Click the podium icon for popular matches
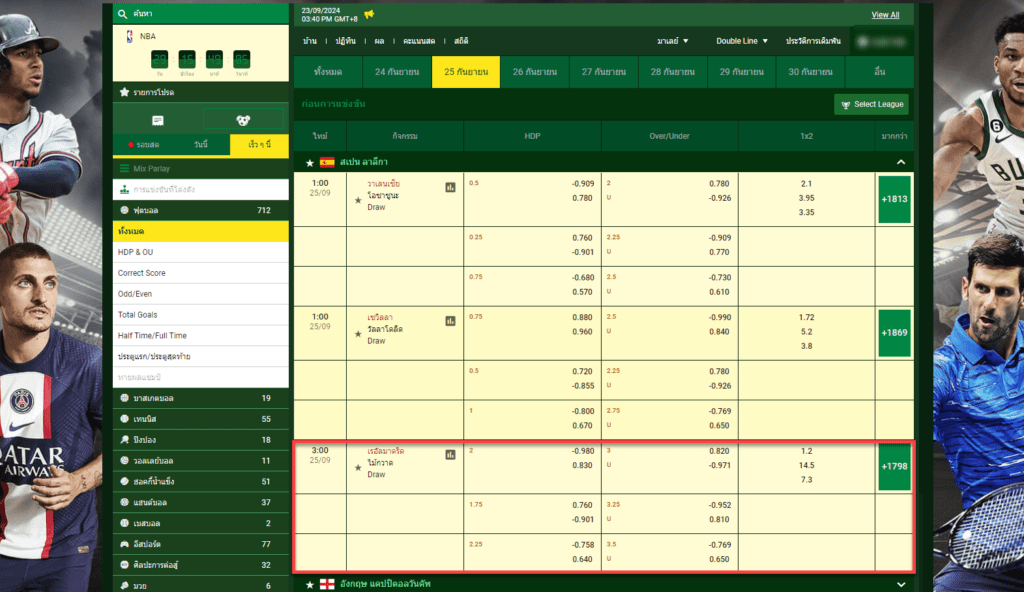Screen dimensions: 1024x592 [x=124, y=189]
